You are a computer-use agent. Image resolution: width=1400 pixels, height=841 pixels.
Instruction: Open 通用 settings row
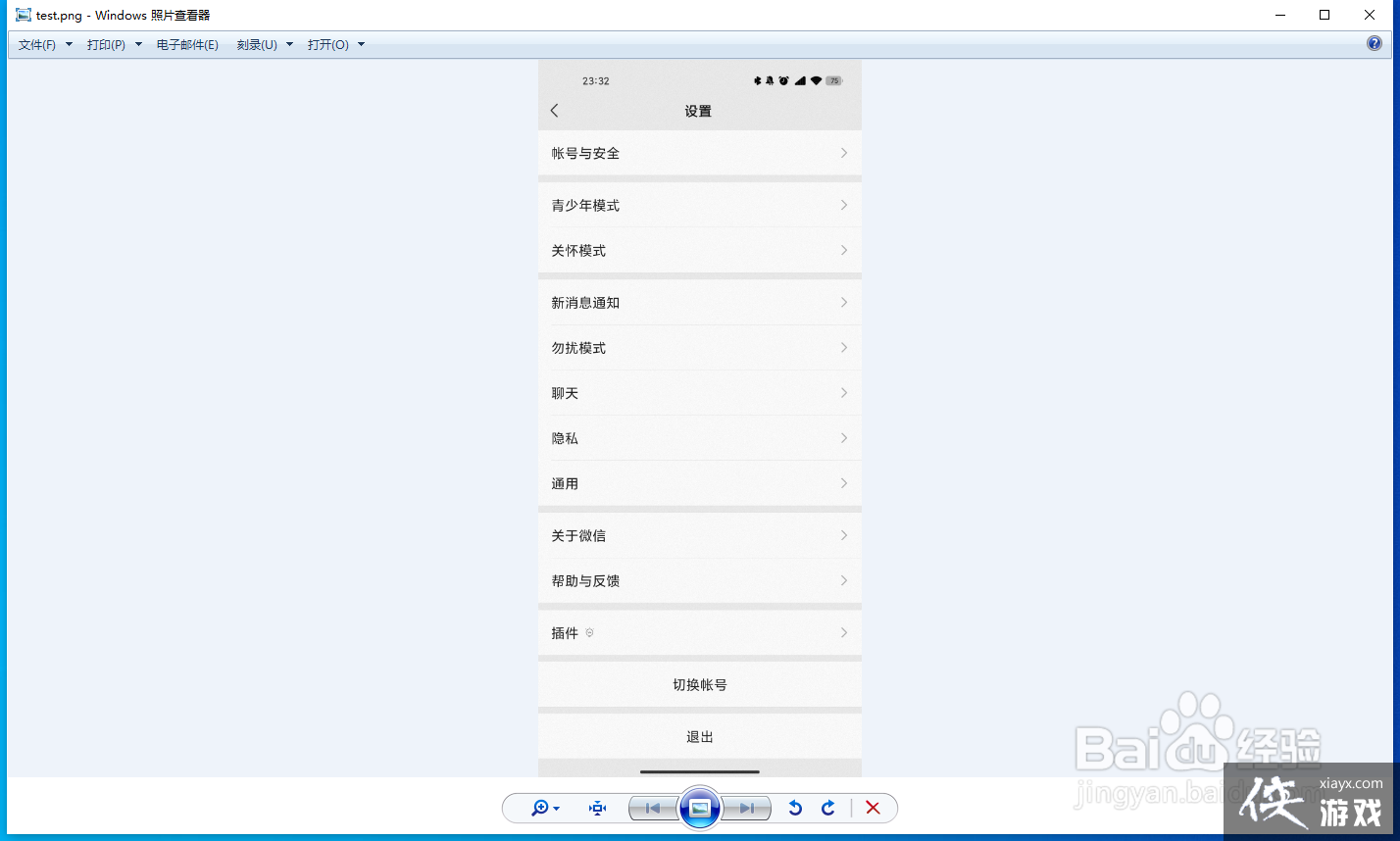[700, 483]
